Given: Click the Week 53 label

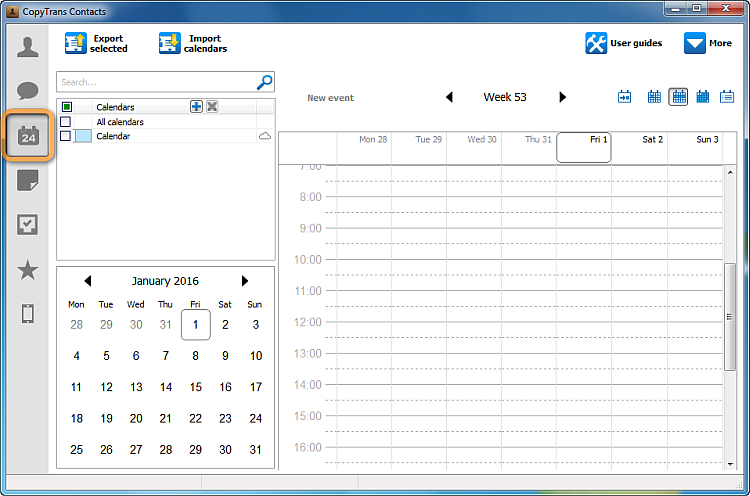Looking at the screenshot, I should tap(505, 97).
